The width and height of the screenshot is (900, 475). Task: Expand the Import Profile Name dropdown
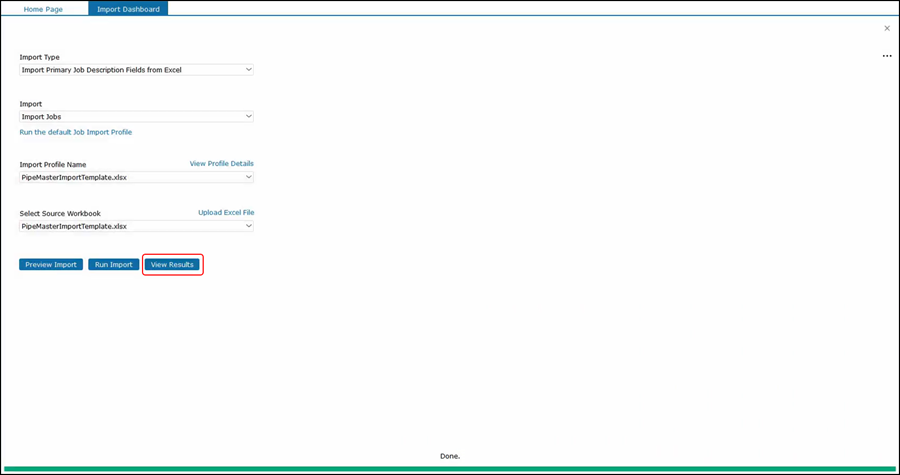(136, 177)
